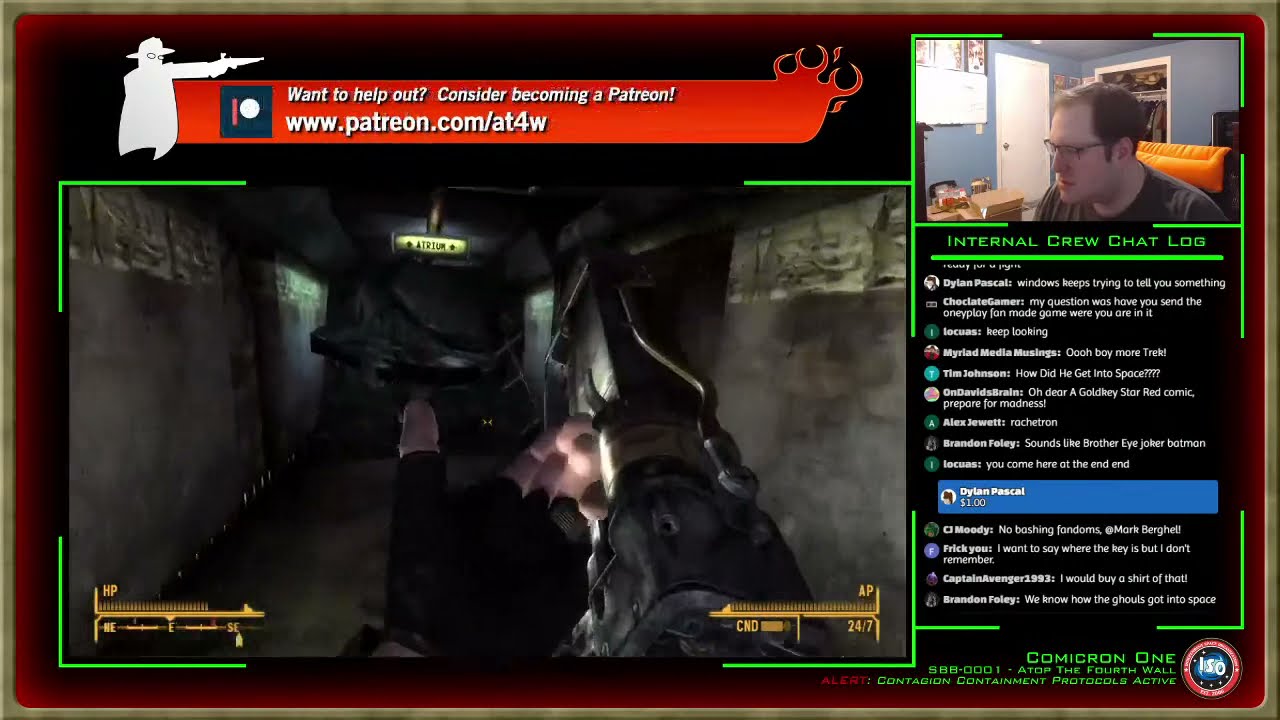Click Dylan Pascal's avatar in the blue donation card
Screen dimensions: 1280x720
point(949,497)
